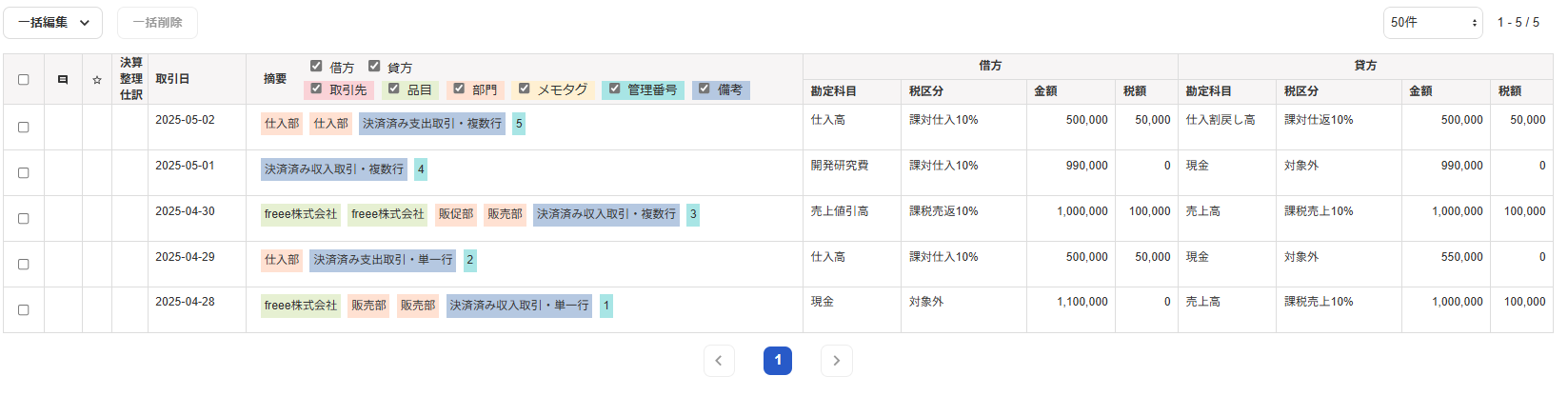1568x396 pixels.
Task: Click the 貸方 group header
Action: (1365, 66)
